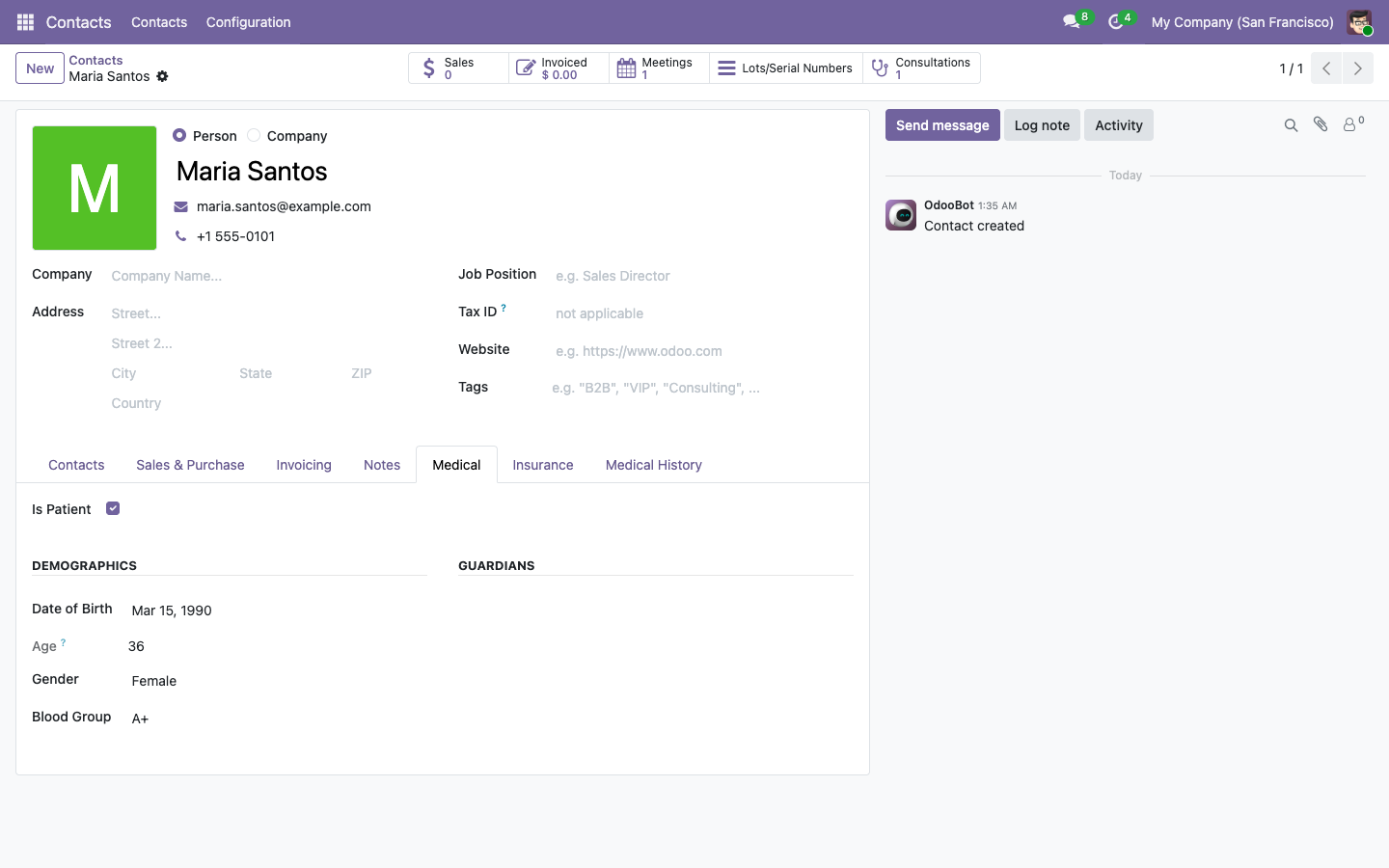
Task: Click the envelope icon next to email
Action: 180,206
